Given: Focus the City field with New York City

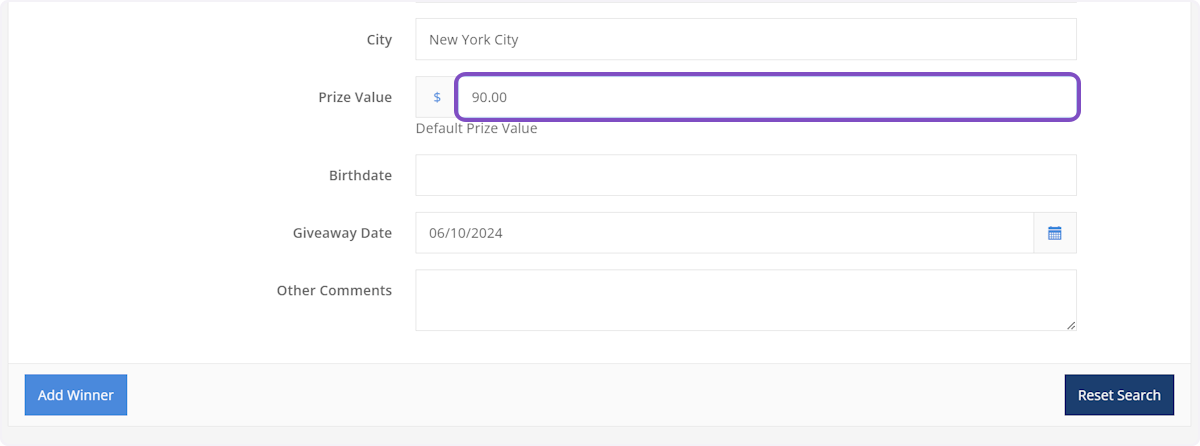Looking at the screenshot, I should click(745, 40).
